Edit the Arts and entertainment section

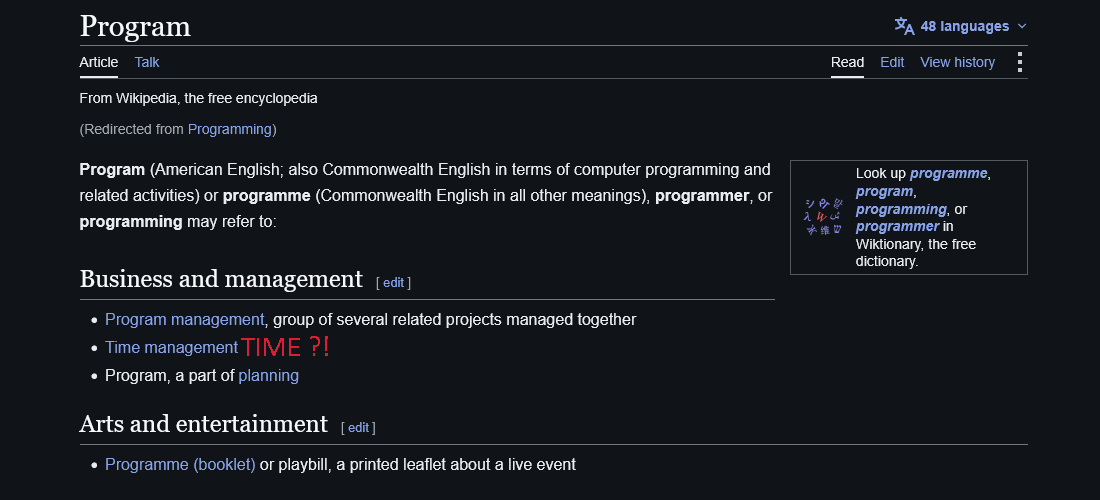coord(358,428)
